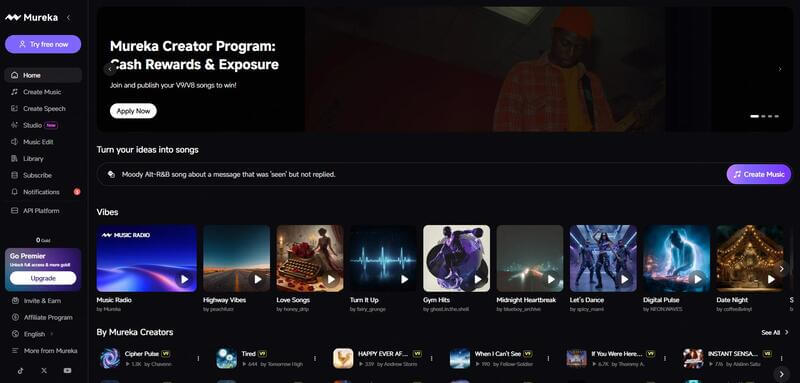Open more options for If You Were Here

[x=665, y=359]
